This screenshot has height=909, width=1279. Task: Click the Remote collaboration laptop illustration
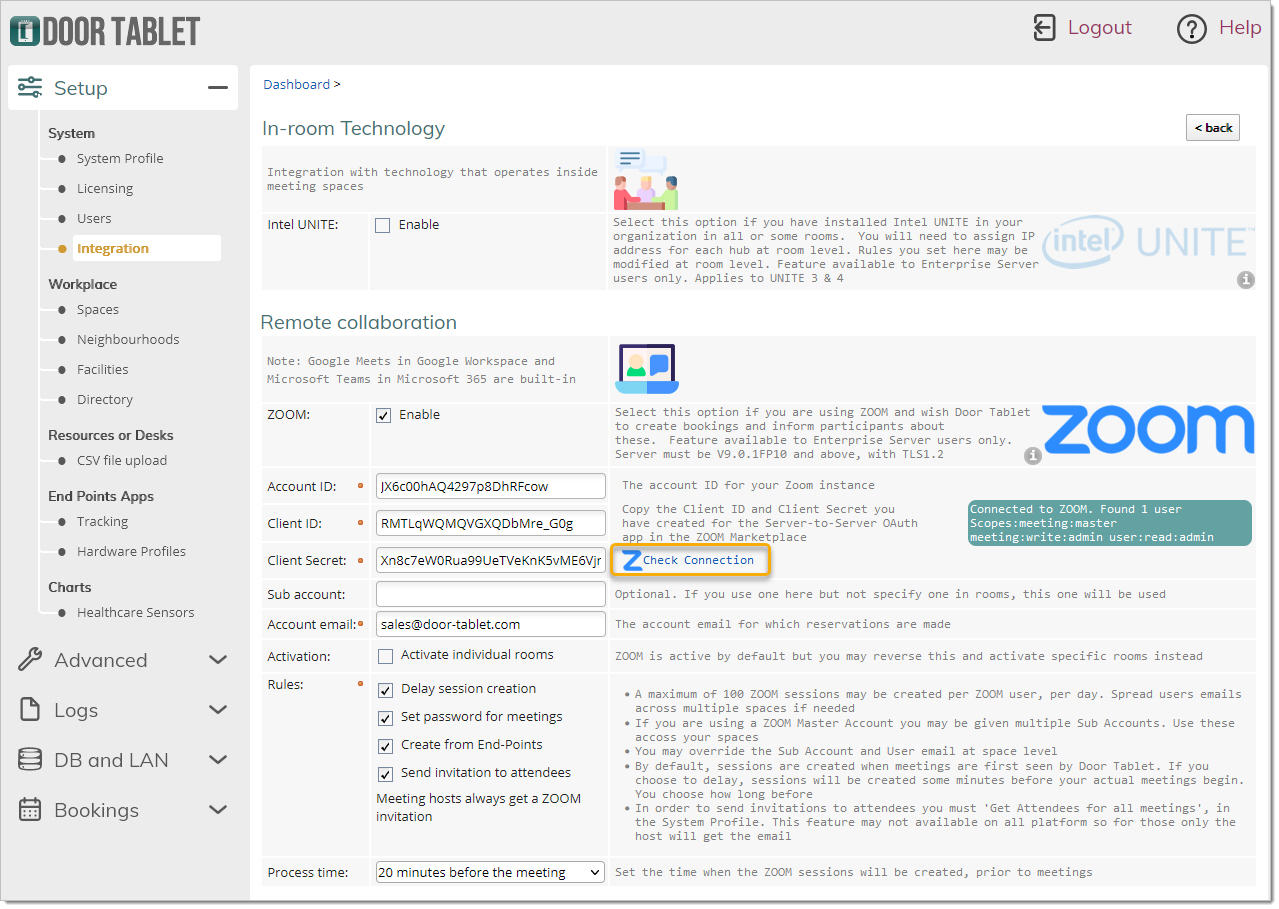(647, 368)
